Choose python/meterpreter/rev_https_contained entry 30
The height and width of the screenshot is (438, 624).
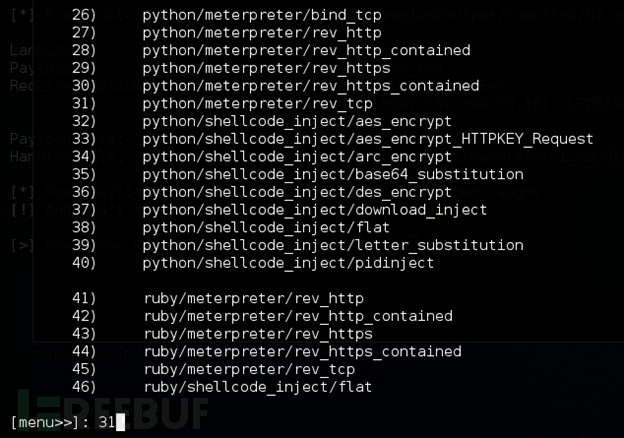click(310, 86)
